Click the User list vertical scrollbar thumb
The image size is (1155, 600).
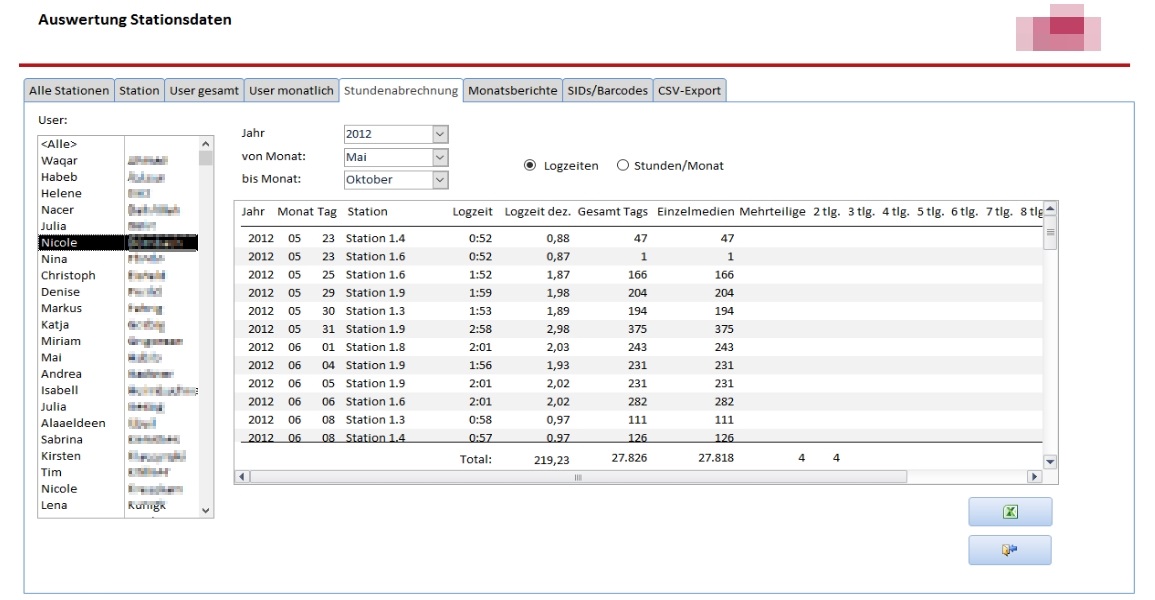(x=206, y=158)
